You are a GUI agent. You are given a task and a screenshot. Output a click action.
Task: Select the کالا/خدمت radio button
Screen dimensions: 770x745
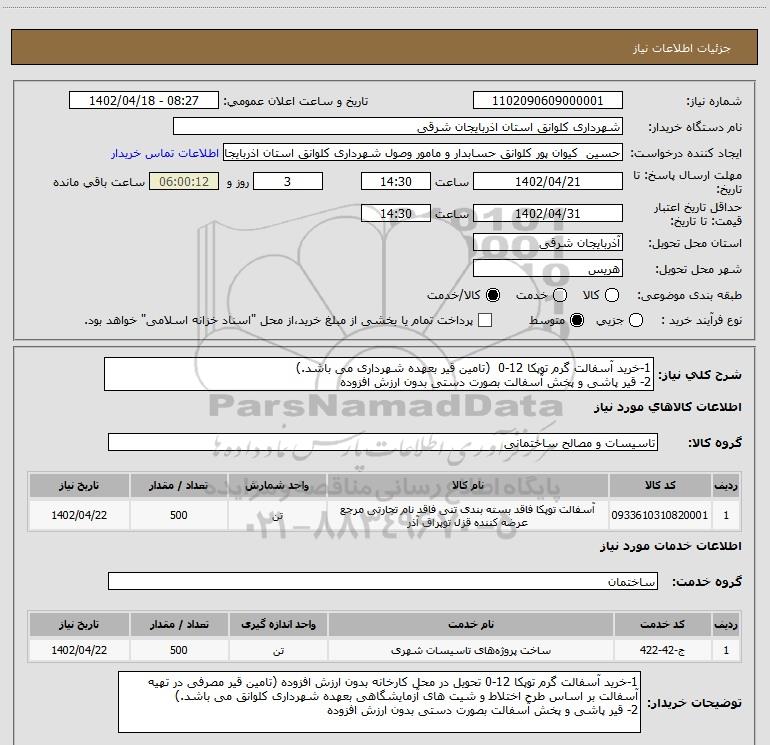click(x=493, y=295)
